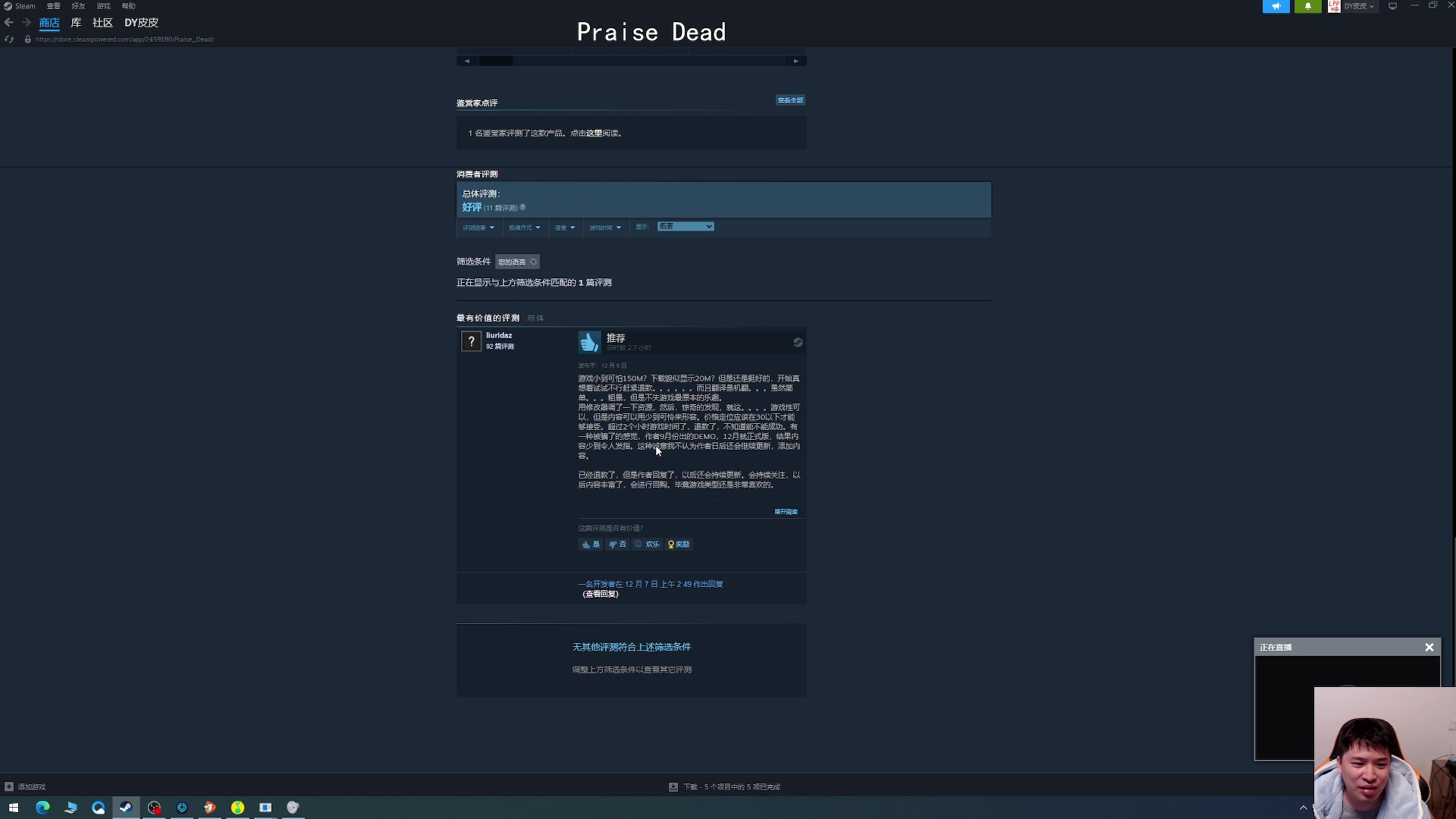
Task: Close the 正在直播 broadcast popup
Action: tap(1429, 648)
